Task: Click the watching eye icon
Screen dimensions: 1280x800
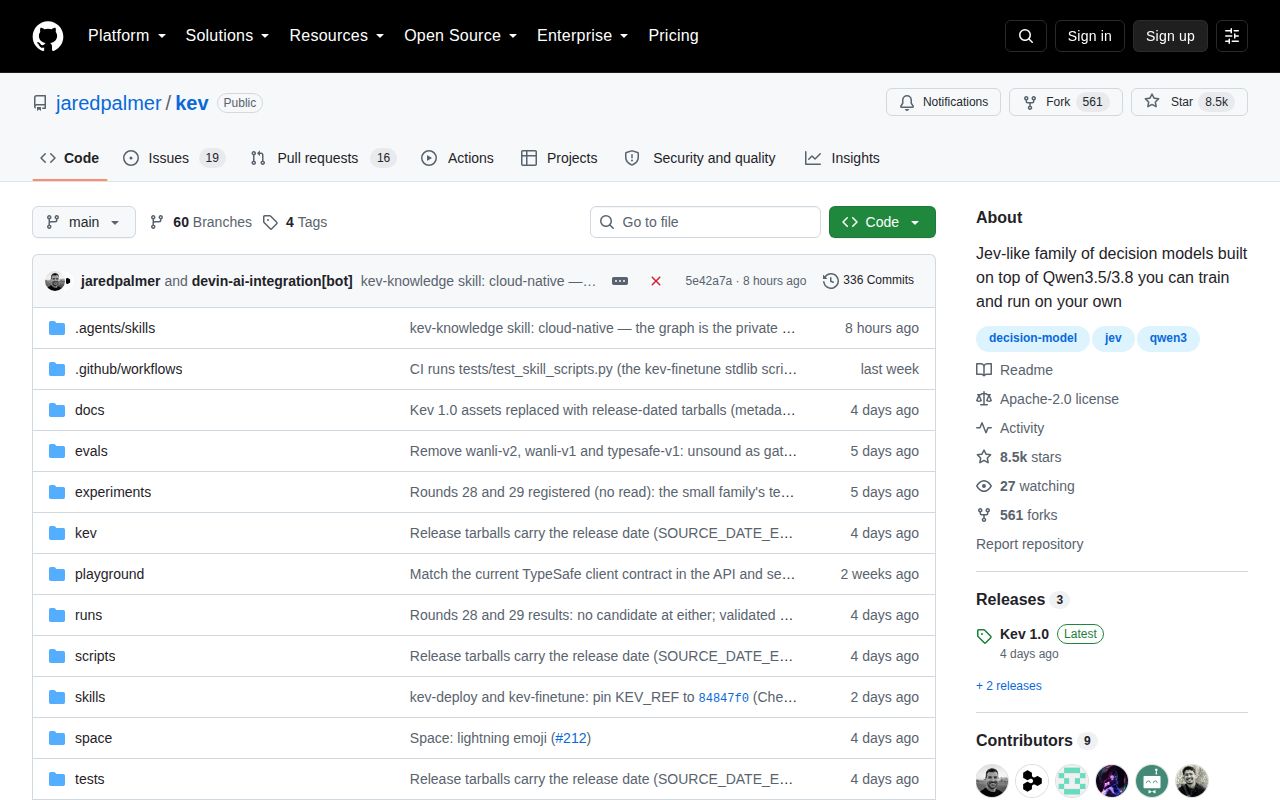Action: tap(984, 486)
